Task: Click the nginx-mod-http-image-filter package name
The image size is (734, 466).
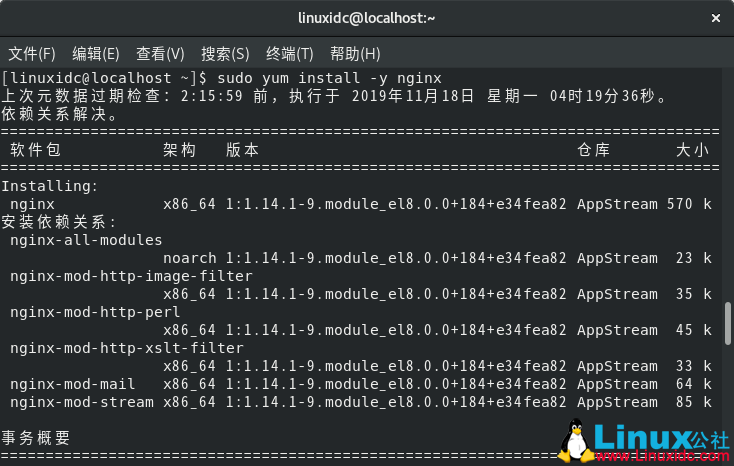Action: click(131, 276)
